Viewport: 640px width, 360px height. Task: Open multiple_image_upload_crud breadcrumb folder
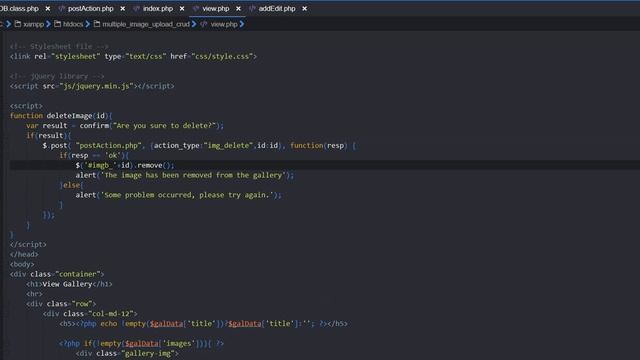pyautogui.click(x=146, y=24)
